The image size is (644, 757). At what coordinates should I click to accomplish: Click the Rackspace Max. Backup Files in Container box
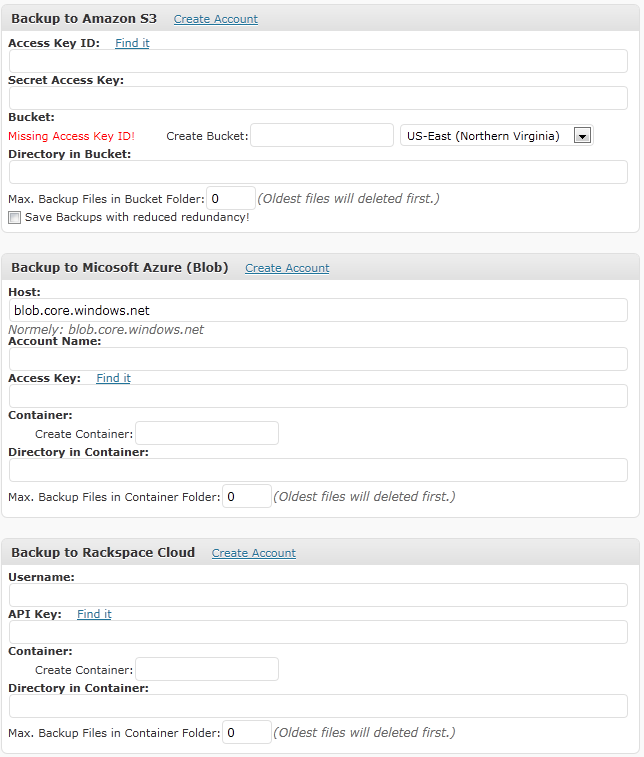click(x=247, y=732)
